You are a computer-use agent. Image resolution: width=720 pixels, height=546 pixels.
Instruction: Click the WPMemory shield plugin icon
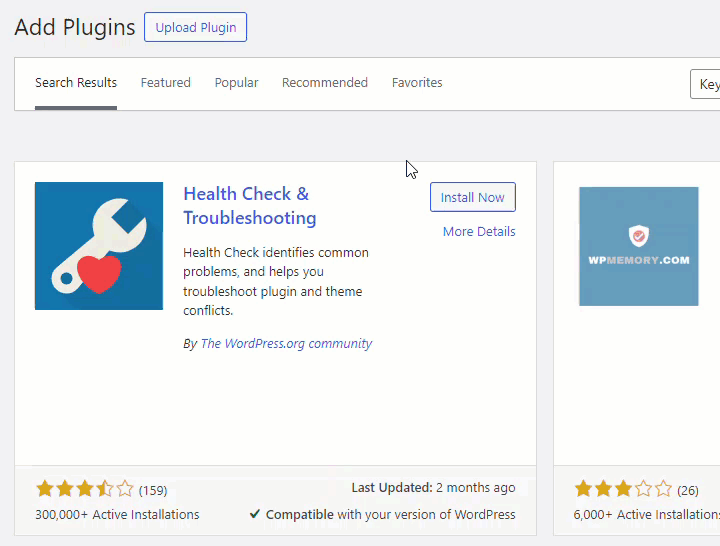(639, 246)
